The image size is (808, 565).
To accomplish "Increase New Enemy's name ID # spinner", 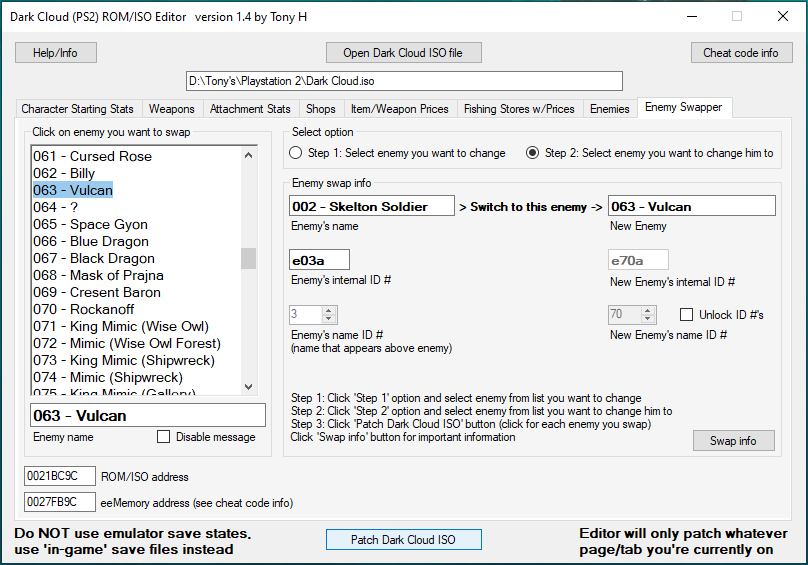I will pyautogui.click(x=648, y=310).
